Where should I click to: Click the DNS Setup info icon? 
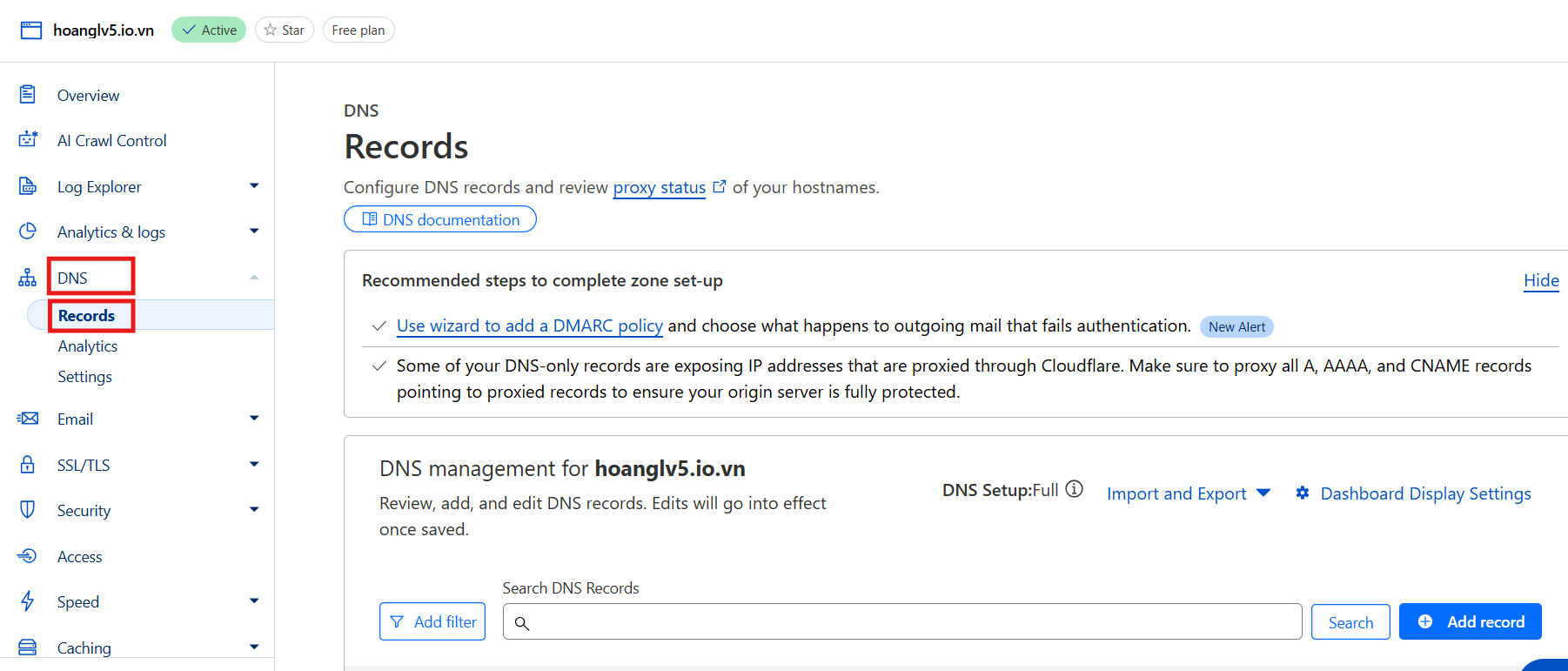pos(1075,489)
